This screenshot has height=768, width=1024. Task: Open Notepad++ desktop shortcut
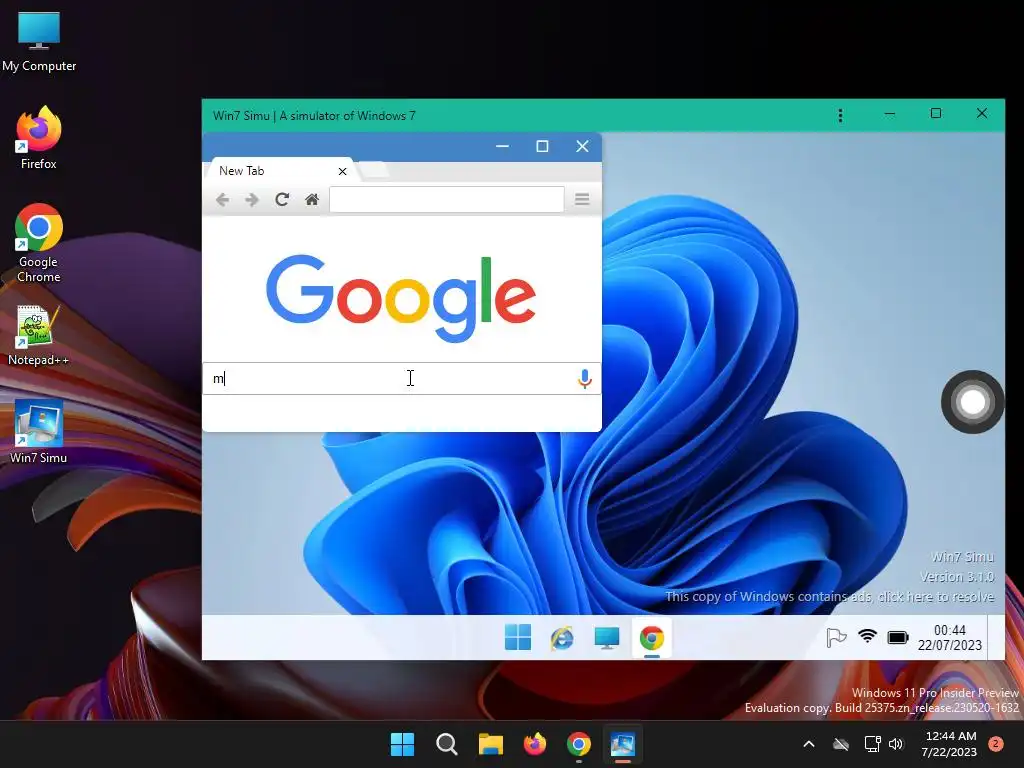coord(39,336)
